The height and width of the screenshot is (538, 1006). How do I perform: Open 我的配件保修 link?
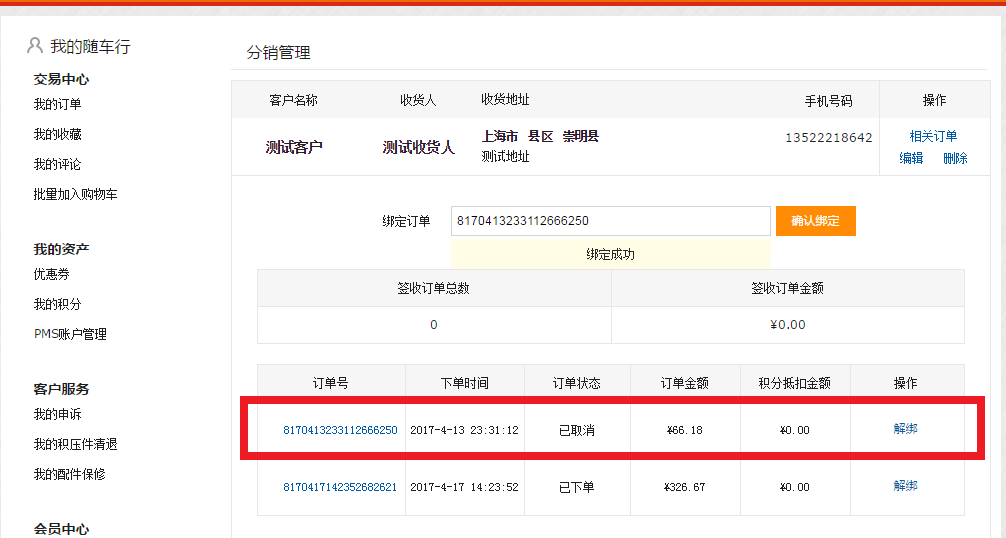point(69,474)
